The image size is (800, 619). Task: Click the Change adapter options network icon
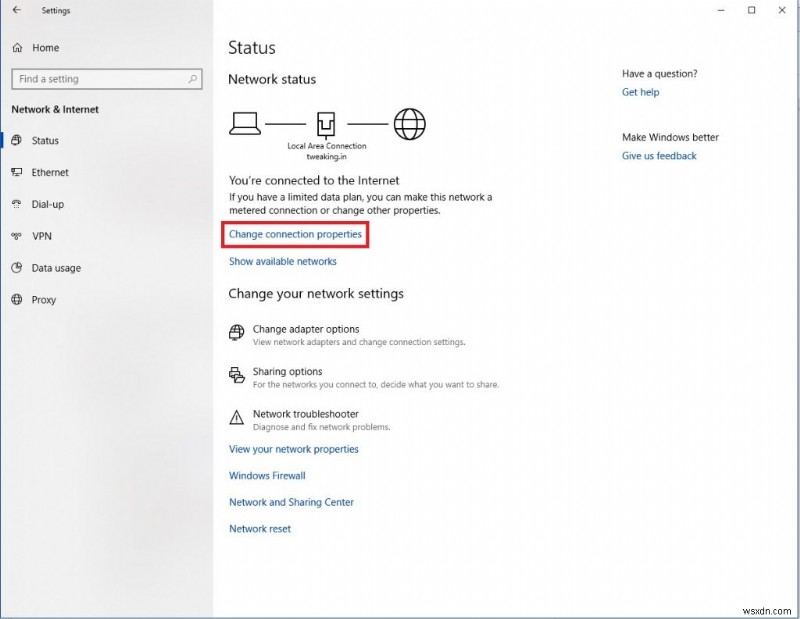(237, 332)
